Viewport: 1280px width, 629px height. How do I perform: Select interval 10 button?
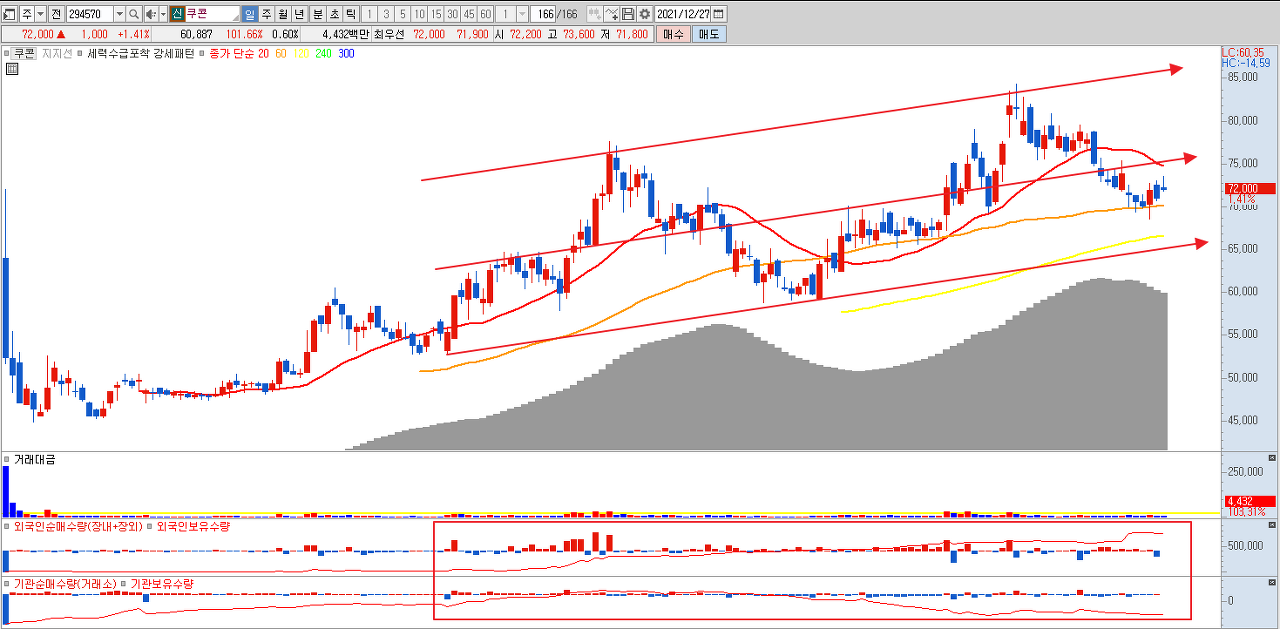(420, 14)
